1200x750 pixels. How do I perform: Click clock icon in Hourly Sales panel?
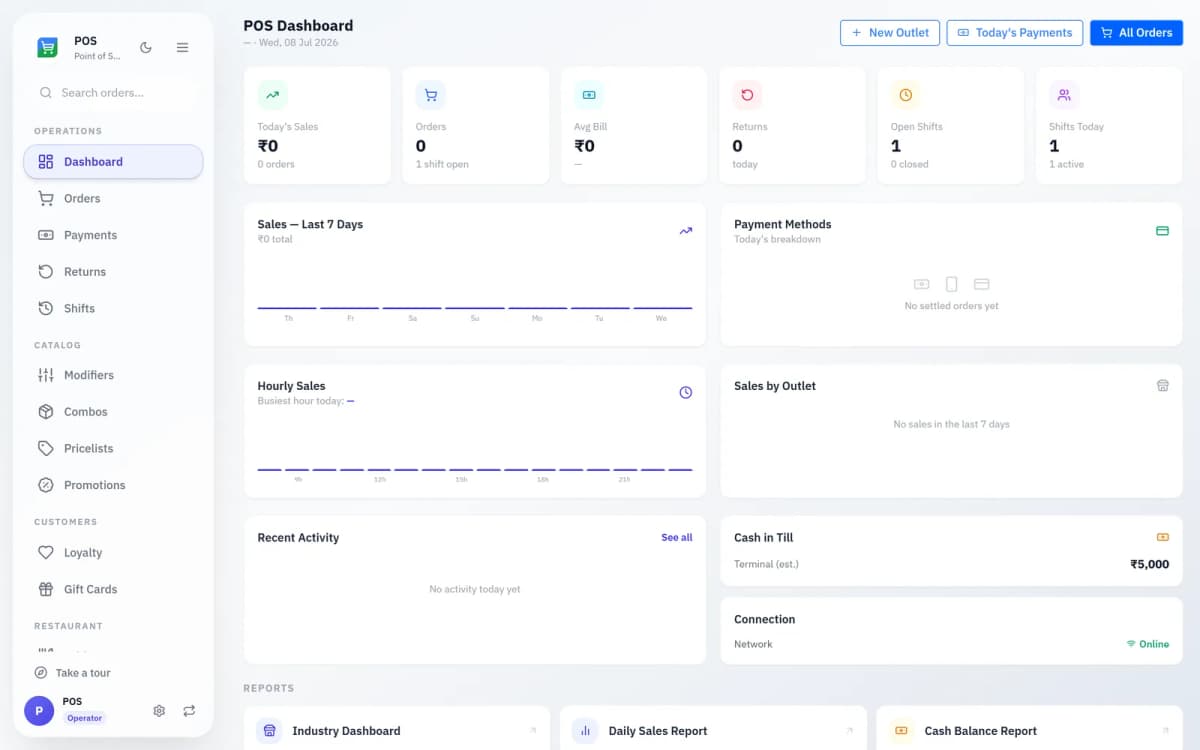point(686,392)
